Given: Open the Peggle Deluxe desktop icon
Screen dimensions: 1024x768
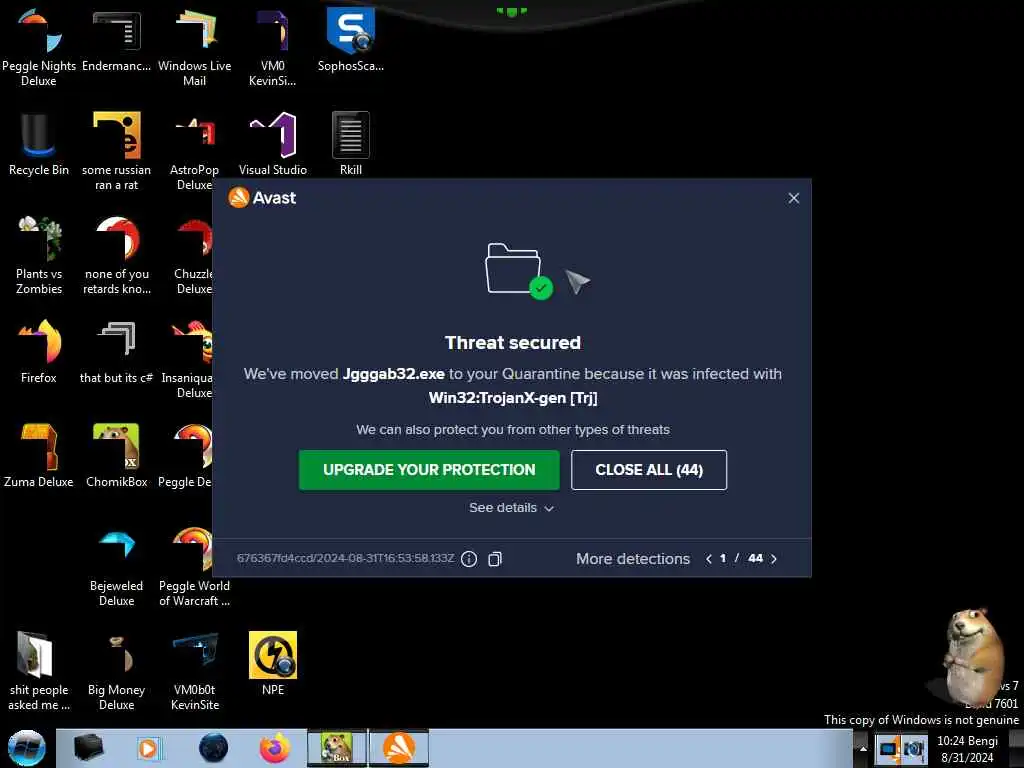Looking at the screenshot, I should coord(185,456).
